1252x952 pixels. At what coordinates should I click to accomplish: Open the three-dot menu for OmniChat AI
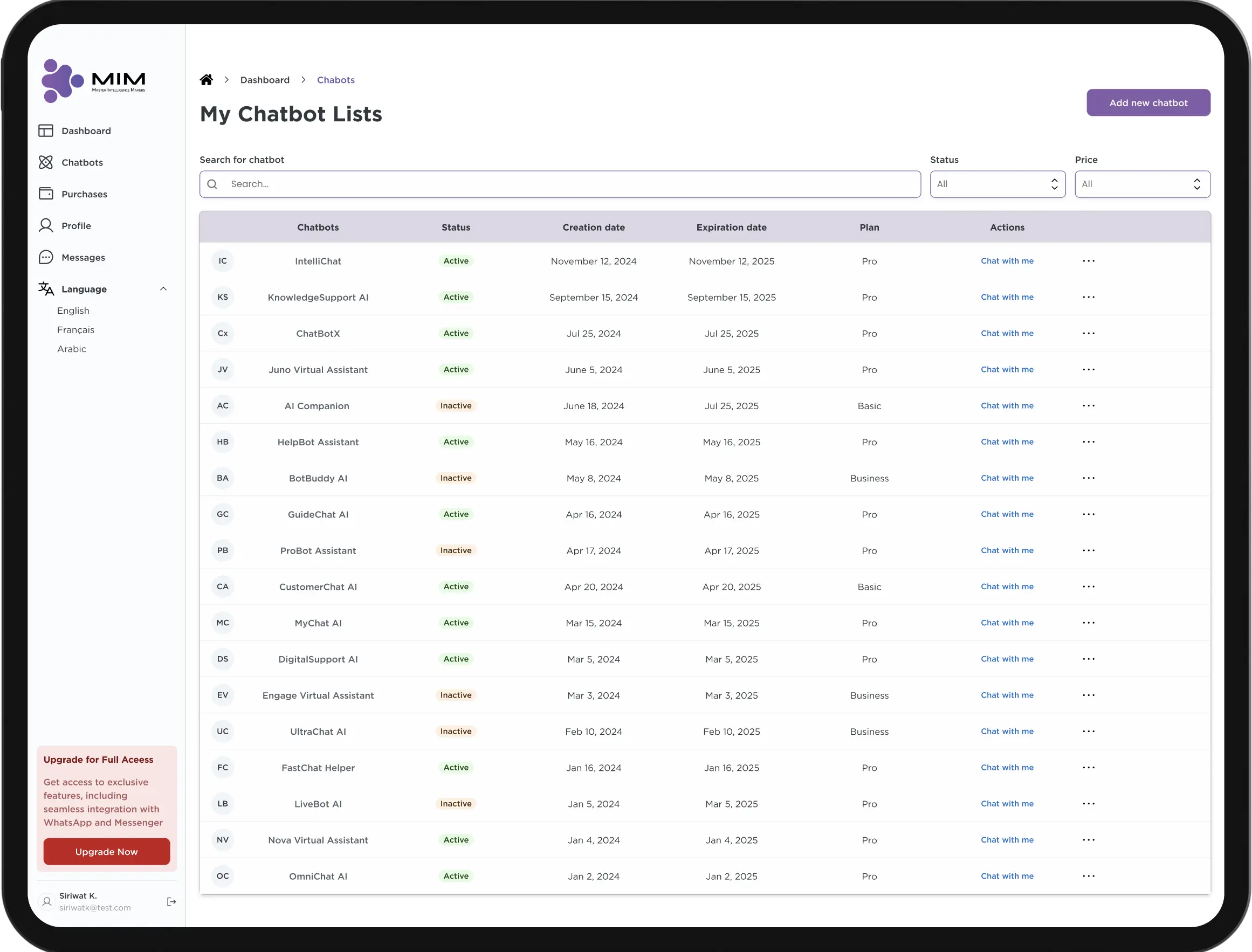click(1089, 876)
